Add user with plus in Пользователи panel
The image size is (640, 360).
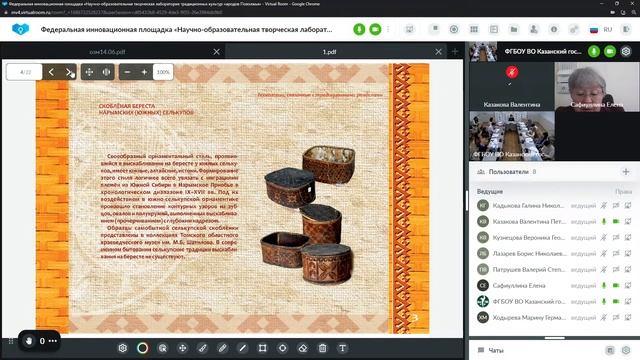(x=626, y=172)
